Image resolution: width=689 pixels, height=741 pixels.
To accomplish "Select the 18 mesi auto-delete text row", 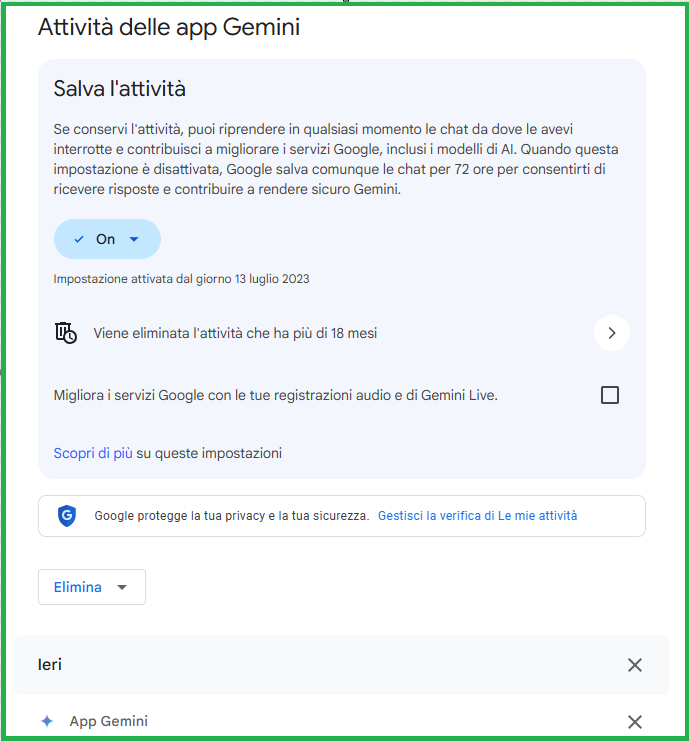I will 235,333.
